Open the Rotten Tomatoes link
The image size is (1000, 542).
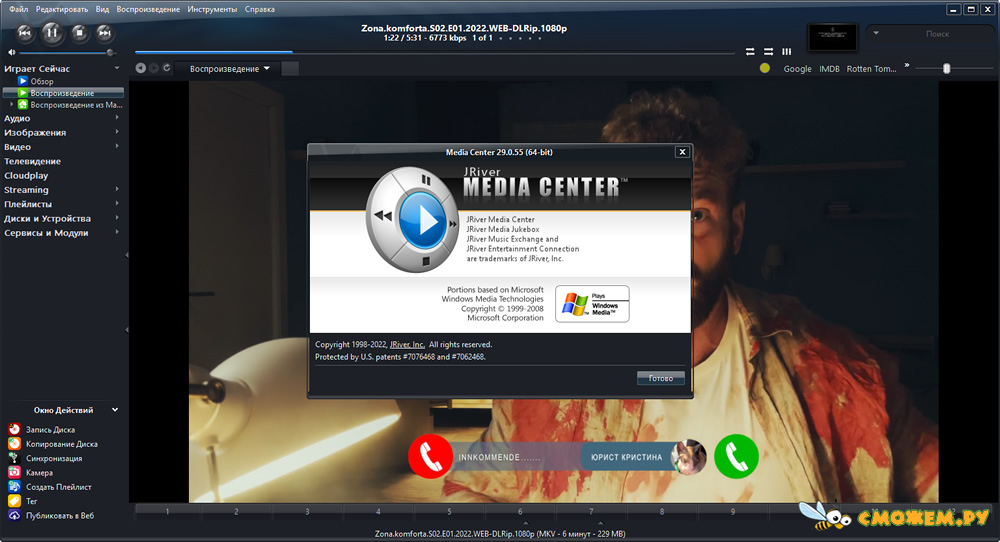pos(871,69)
